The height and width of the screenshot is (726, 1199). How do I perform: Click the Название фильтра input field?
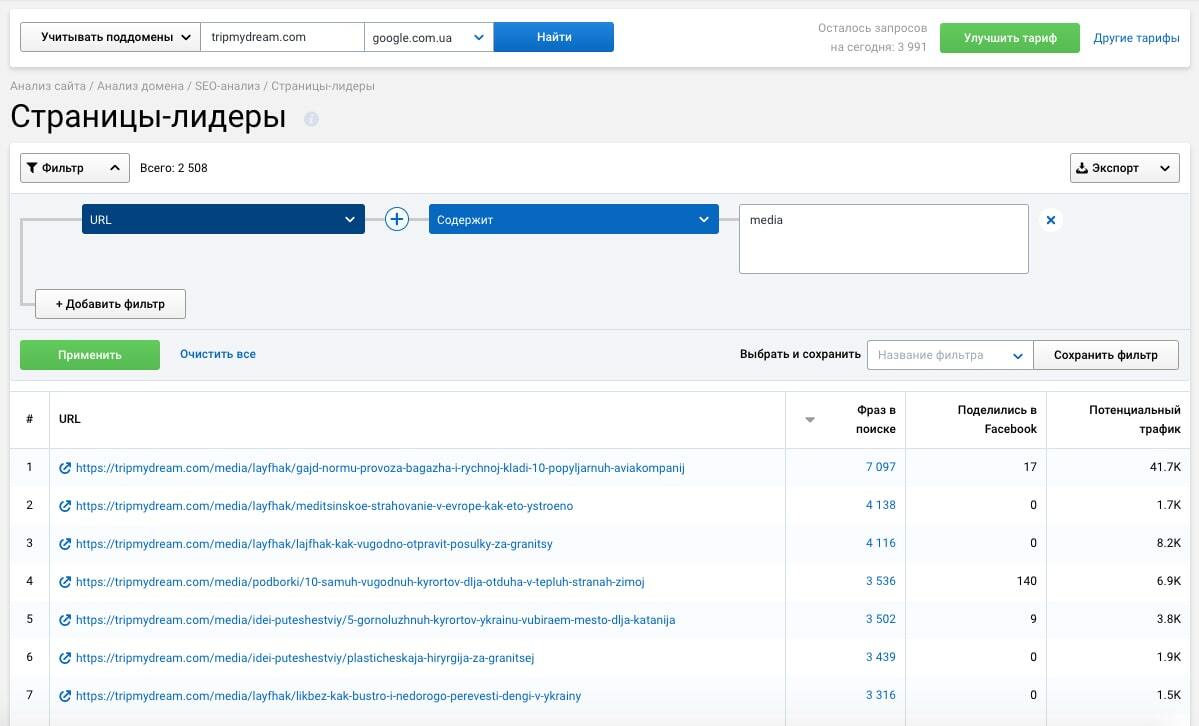click(938, 355)
